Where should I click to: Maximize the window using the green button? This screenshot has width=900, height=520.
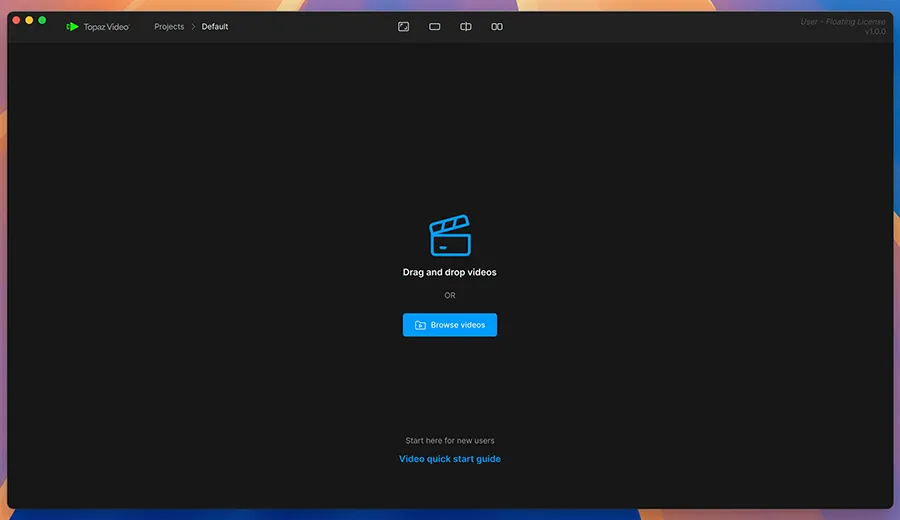[x=42, y=20]
